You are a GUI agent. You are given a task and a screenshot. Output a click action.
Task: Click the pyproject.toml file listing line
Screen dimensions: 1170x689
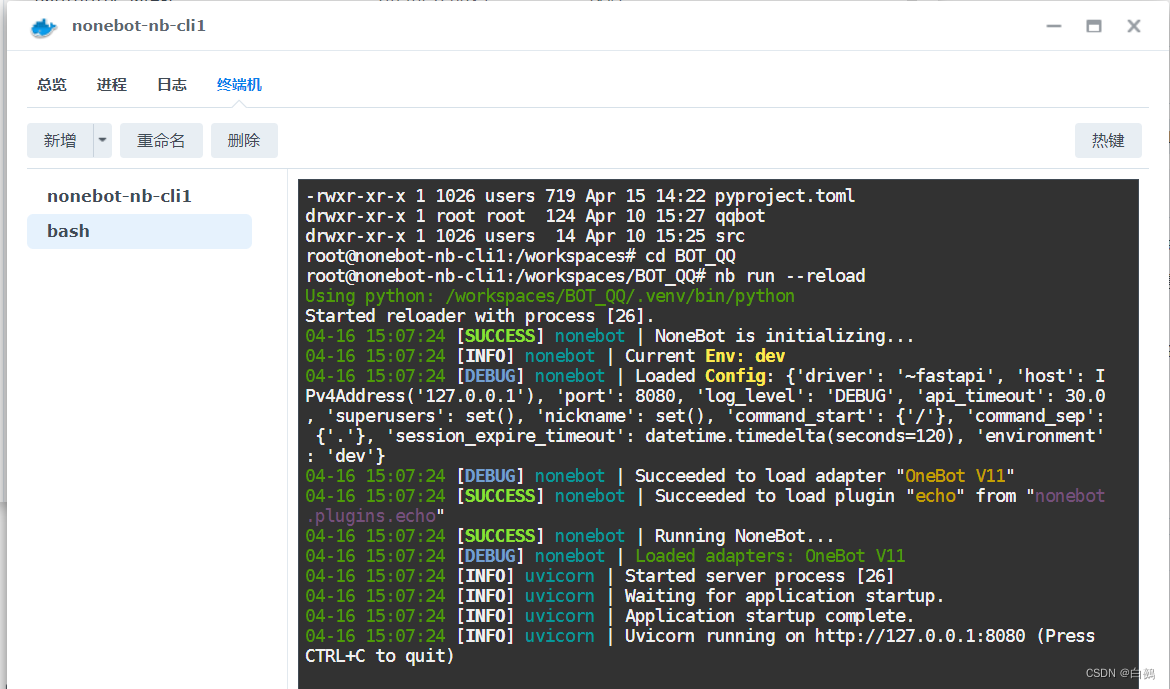tap(580, 196)
